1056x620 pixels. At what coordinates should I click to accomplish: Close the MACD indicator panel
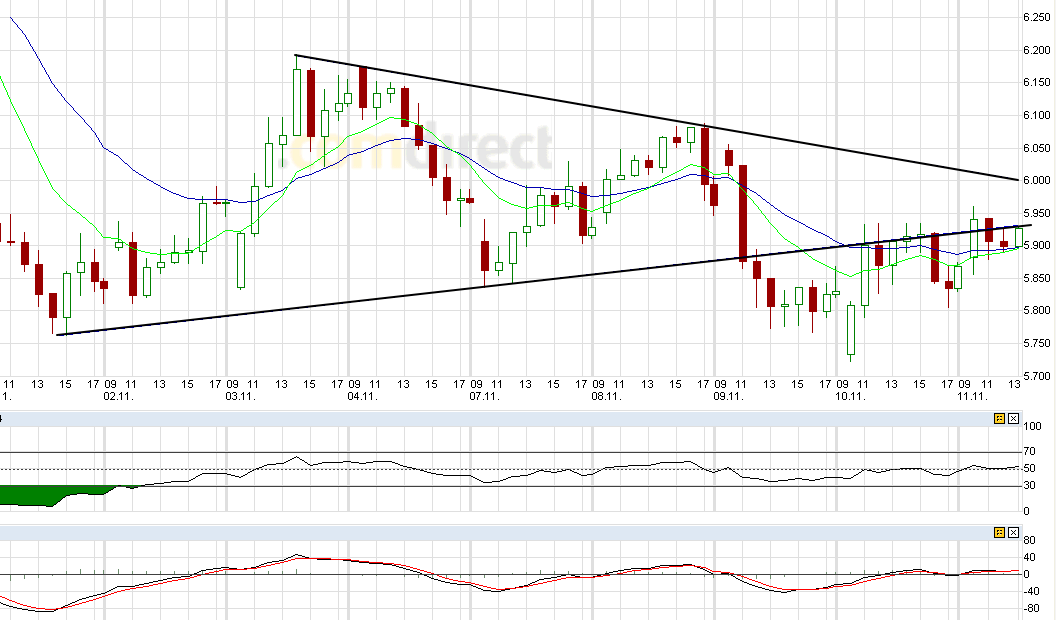click(x=1012, y=533)
